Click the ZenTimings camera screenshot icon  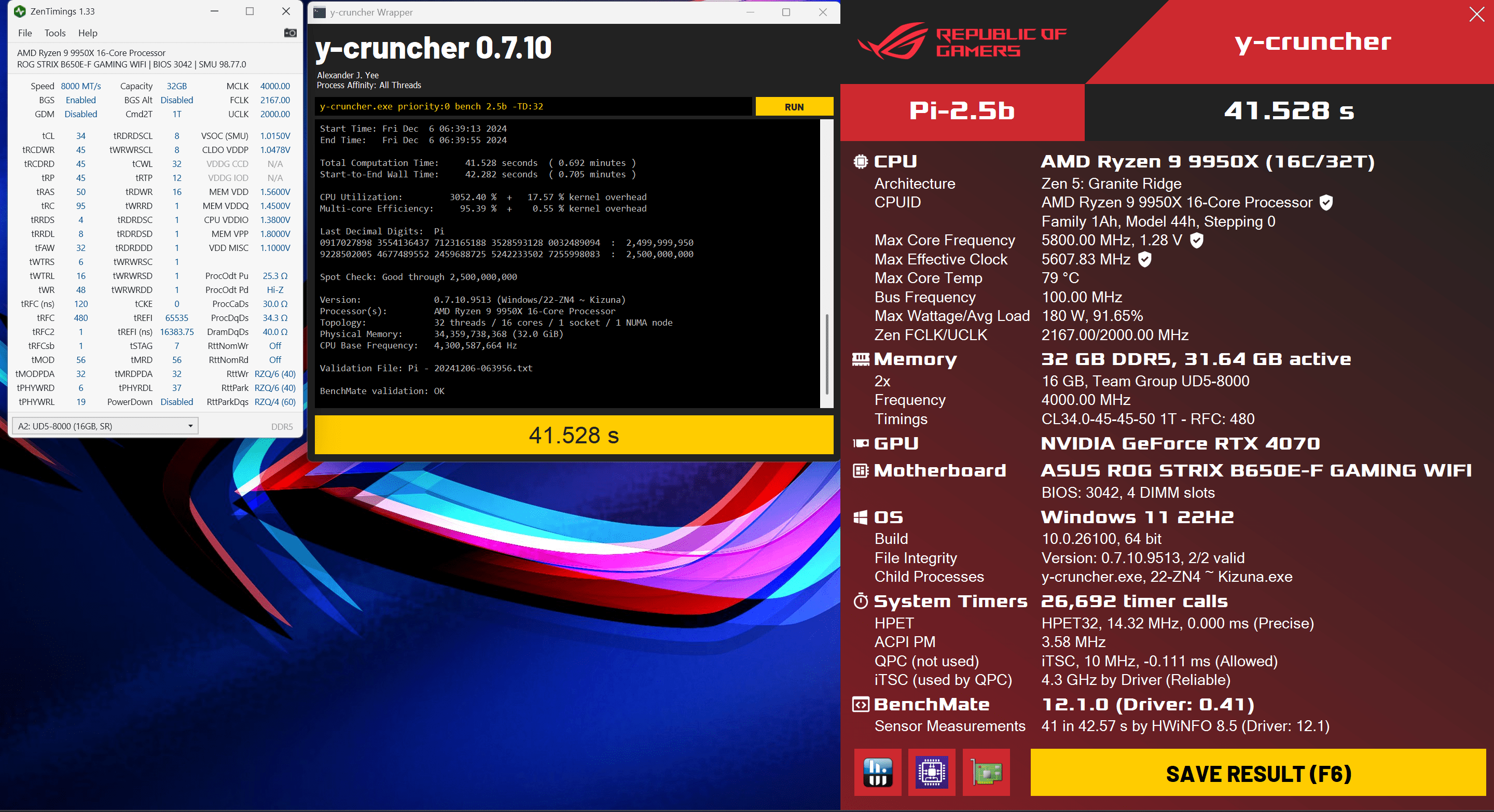290,33
